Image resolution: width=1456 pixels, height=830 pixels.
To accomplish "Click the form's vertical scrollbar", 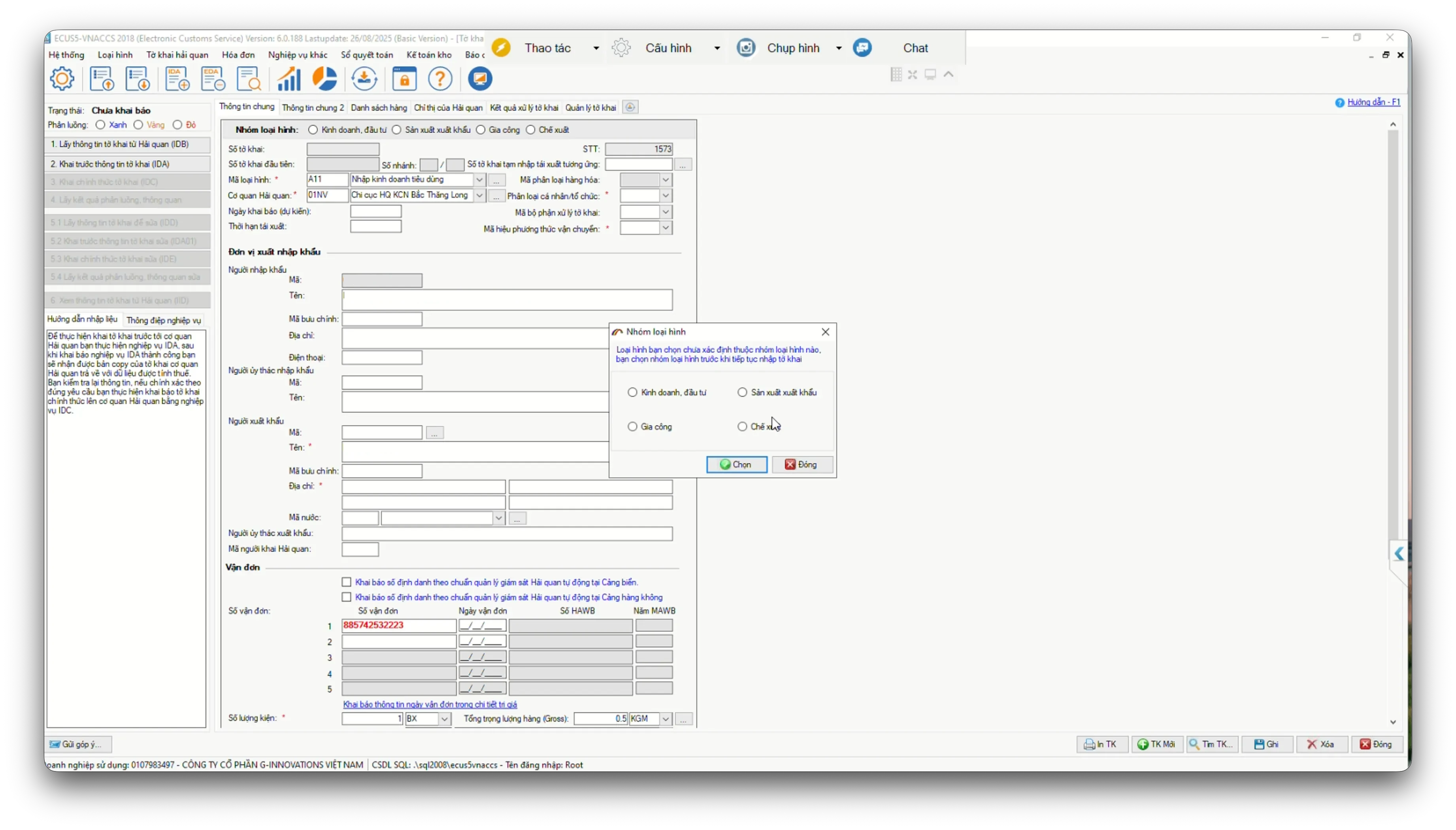I will [1392, 342].
